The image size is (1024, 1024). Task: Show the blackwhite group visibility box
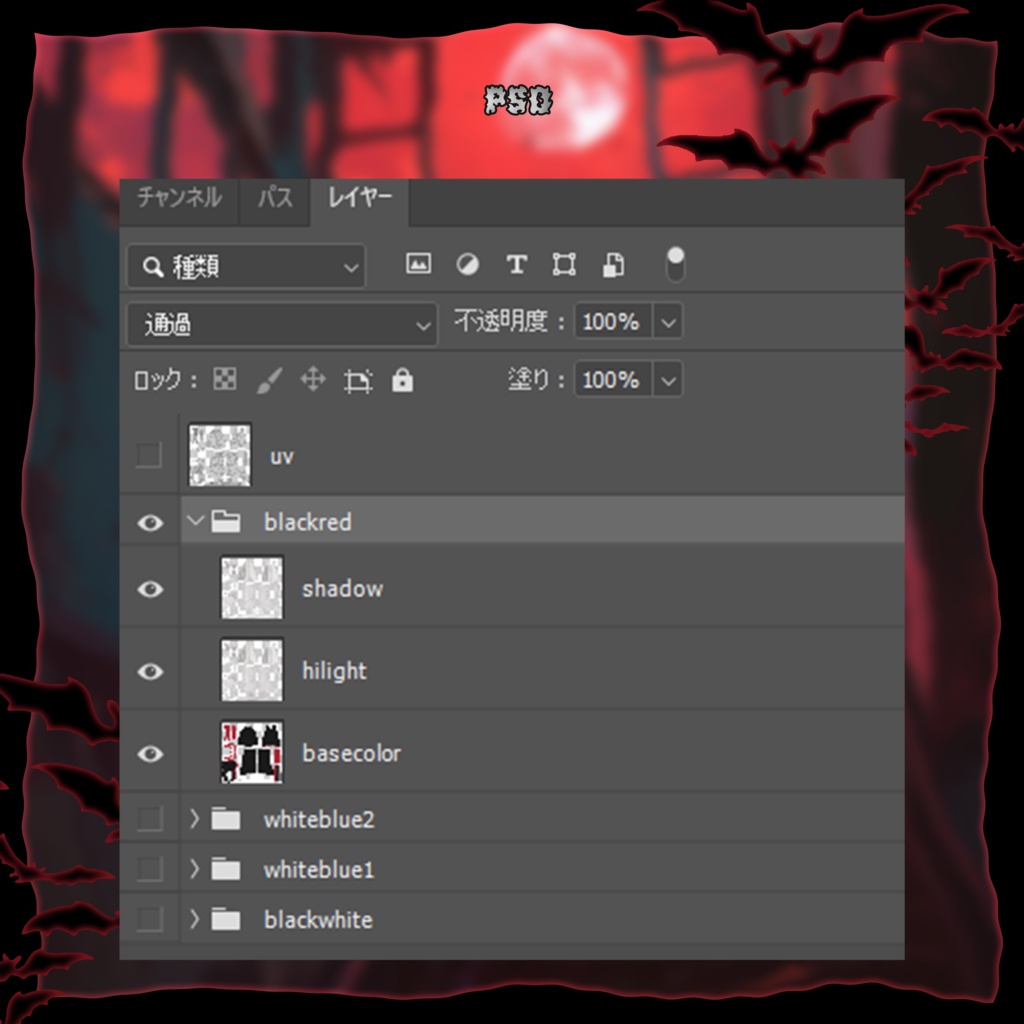pos(150,919)
